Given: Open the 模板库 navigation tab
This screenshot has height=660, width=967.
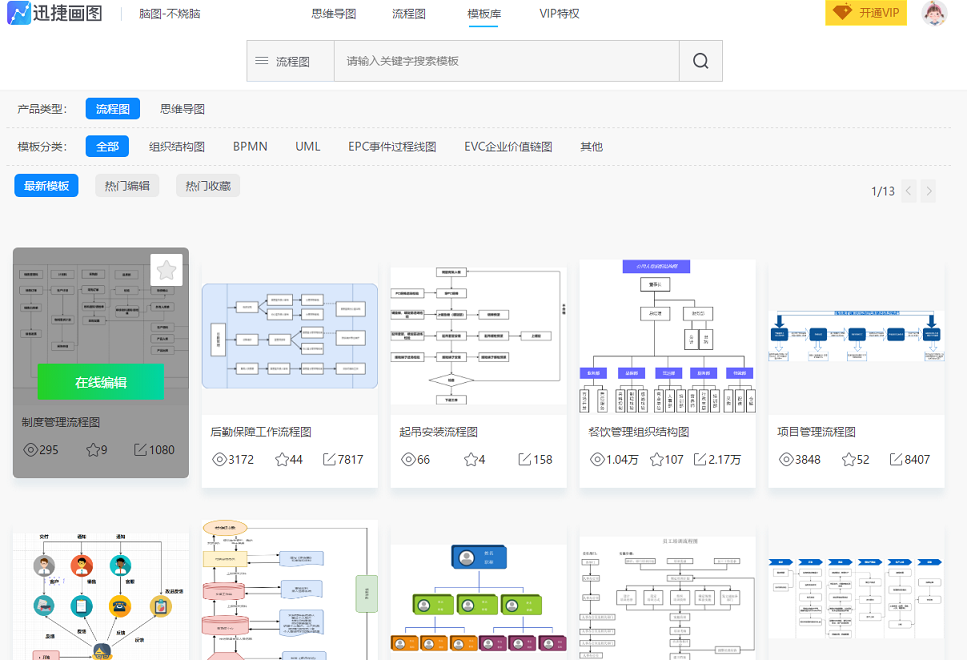Looking at the screenshot, I should [x=484, y=14].
